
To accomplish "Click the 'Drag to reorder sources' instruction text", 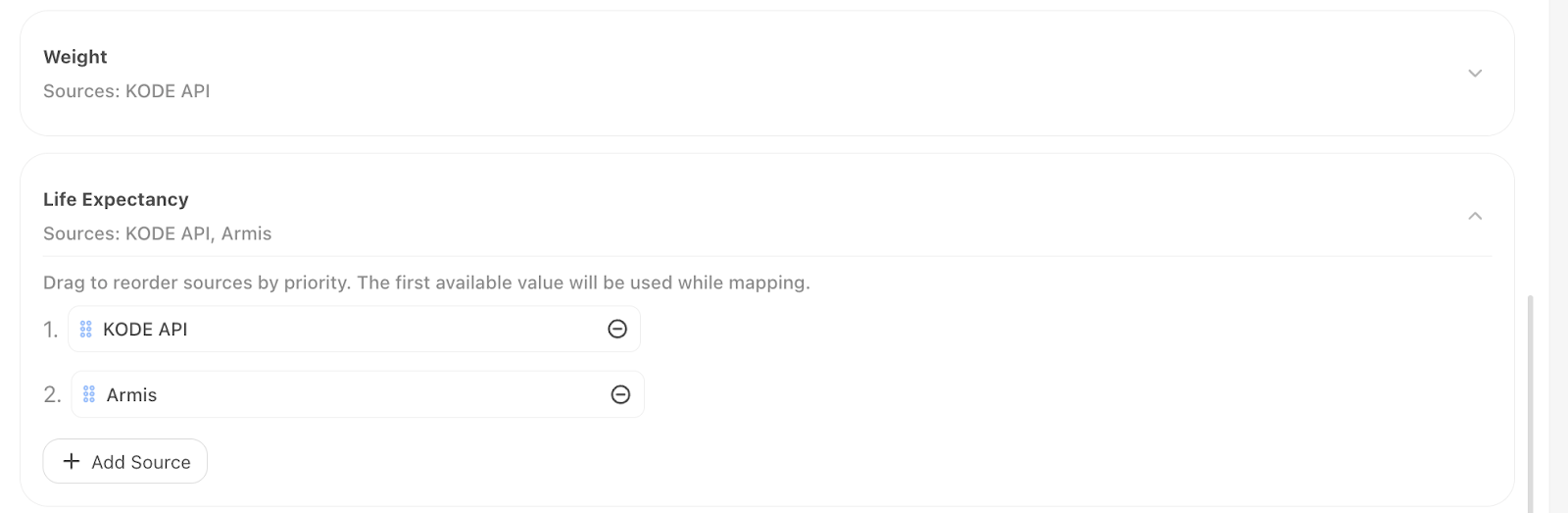I will (x=426, y=282).
